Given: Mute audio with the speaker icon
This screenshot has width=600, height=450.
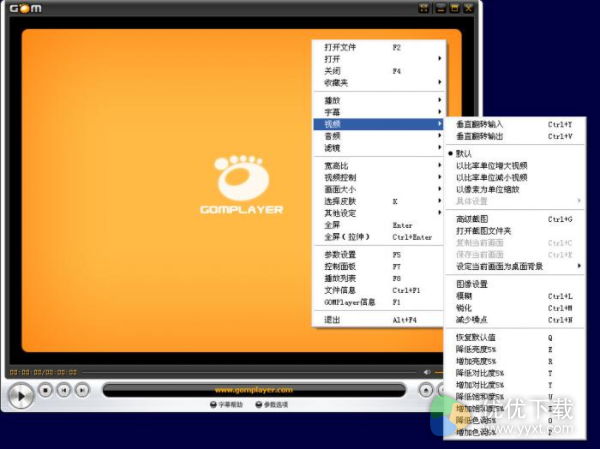Looking at the screenshot, I should click(x=427, y=372).
